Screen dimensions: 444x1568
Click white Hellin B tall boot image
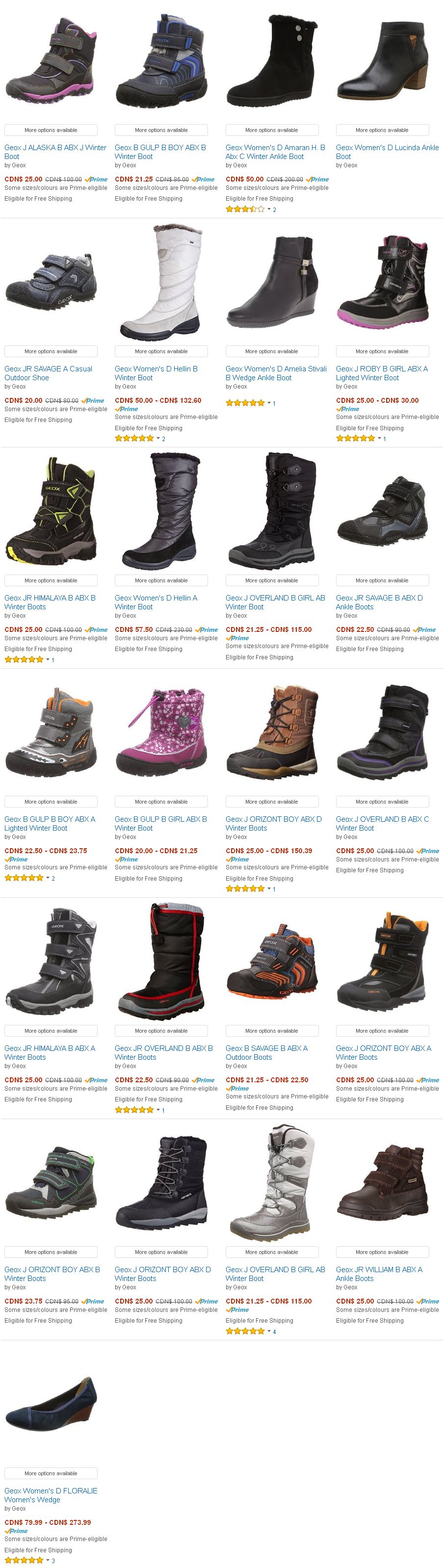click(161, 282)
